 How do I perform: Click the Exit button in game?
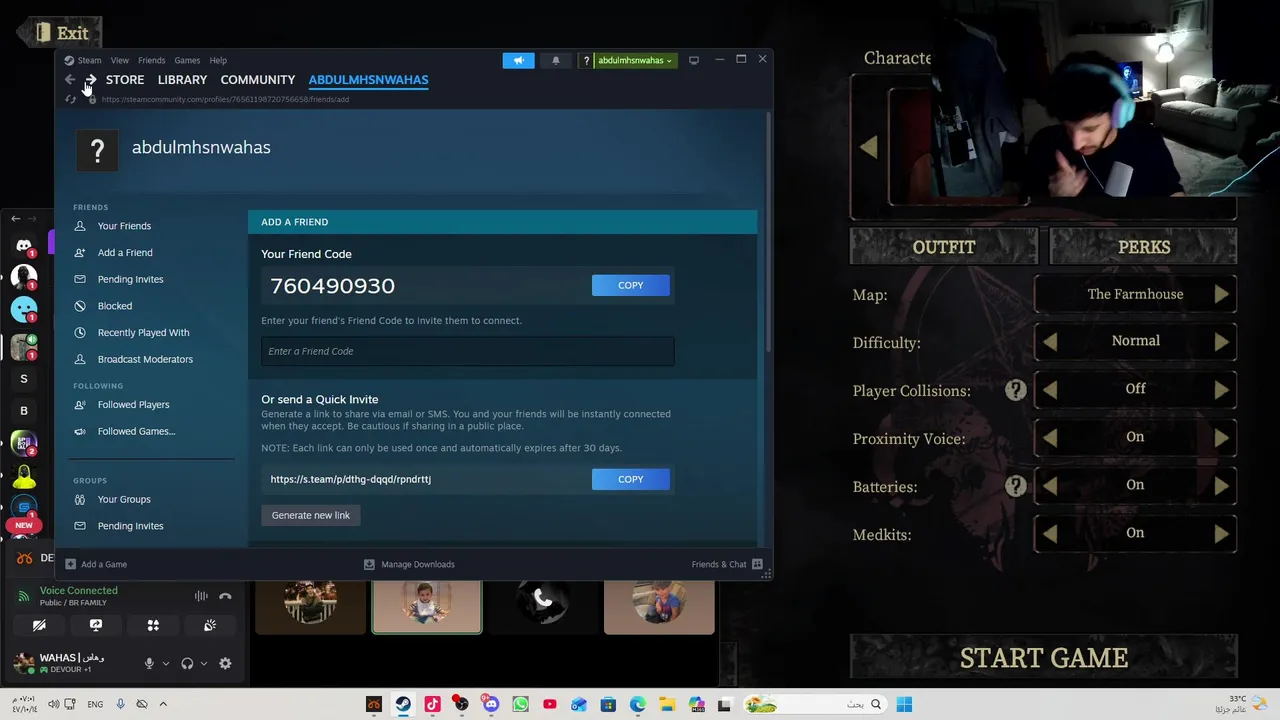click(x=60, y=33)
